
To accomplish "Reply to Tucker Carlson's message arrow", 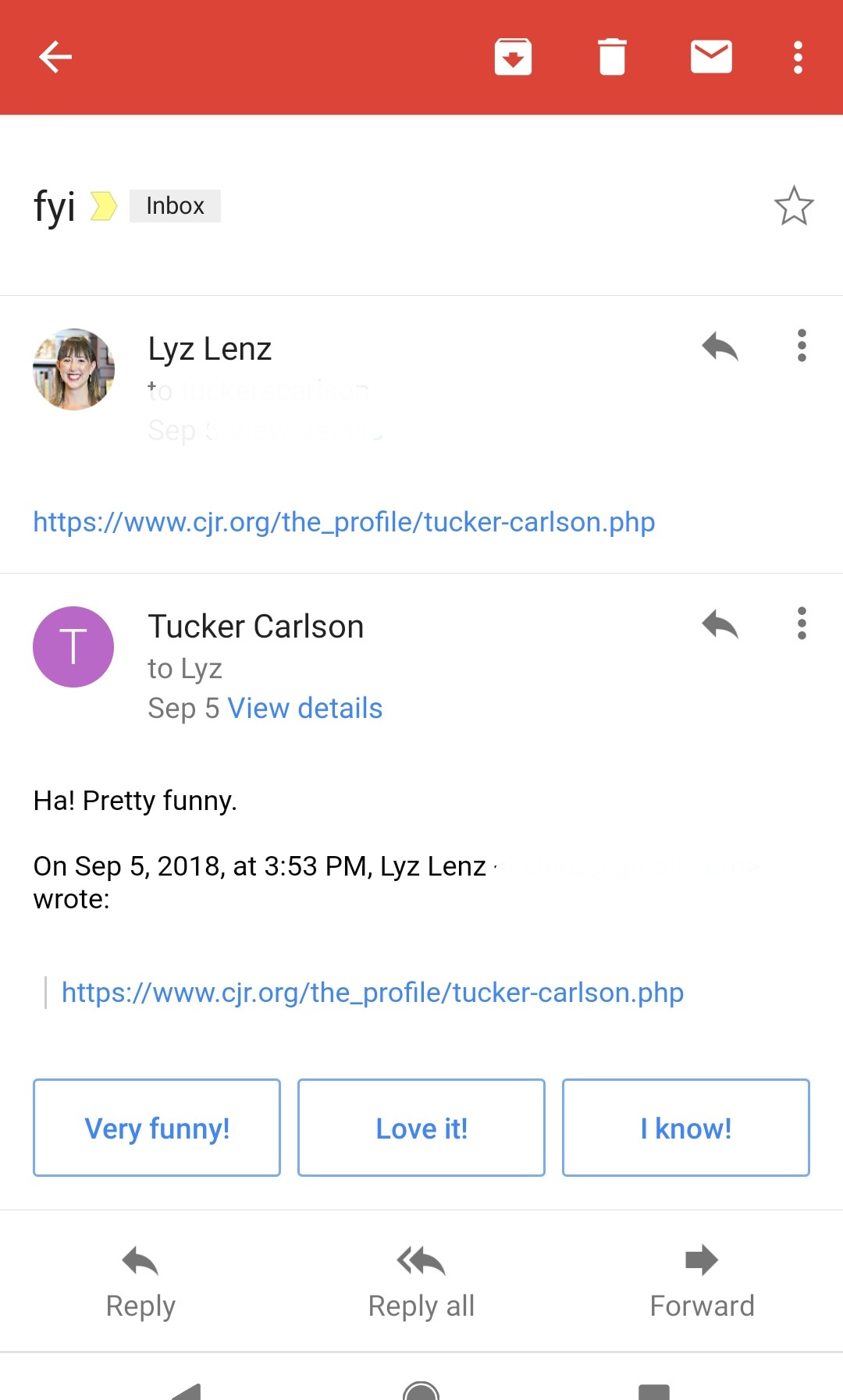I will click(x=720, y=624).
